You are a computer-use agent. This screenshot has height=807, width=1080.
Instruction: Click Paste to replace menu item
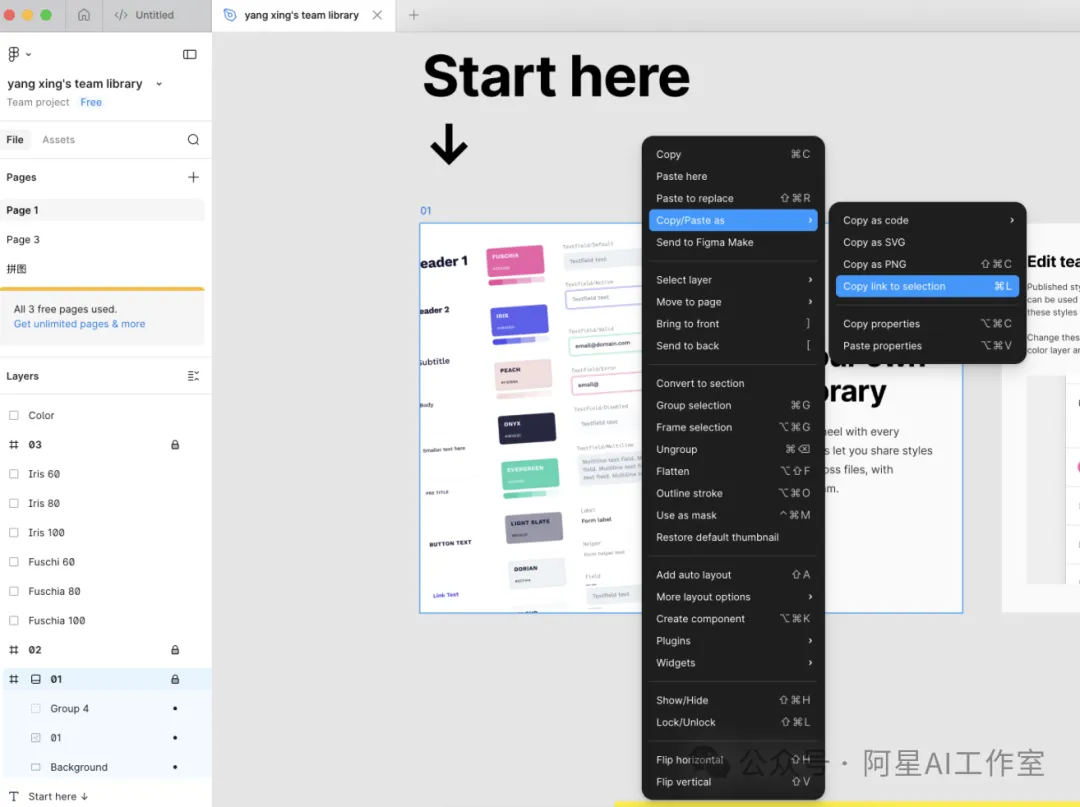click(x=733, y=198)
